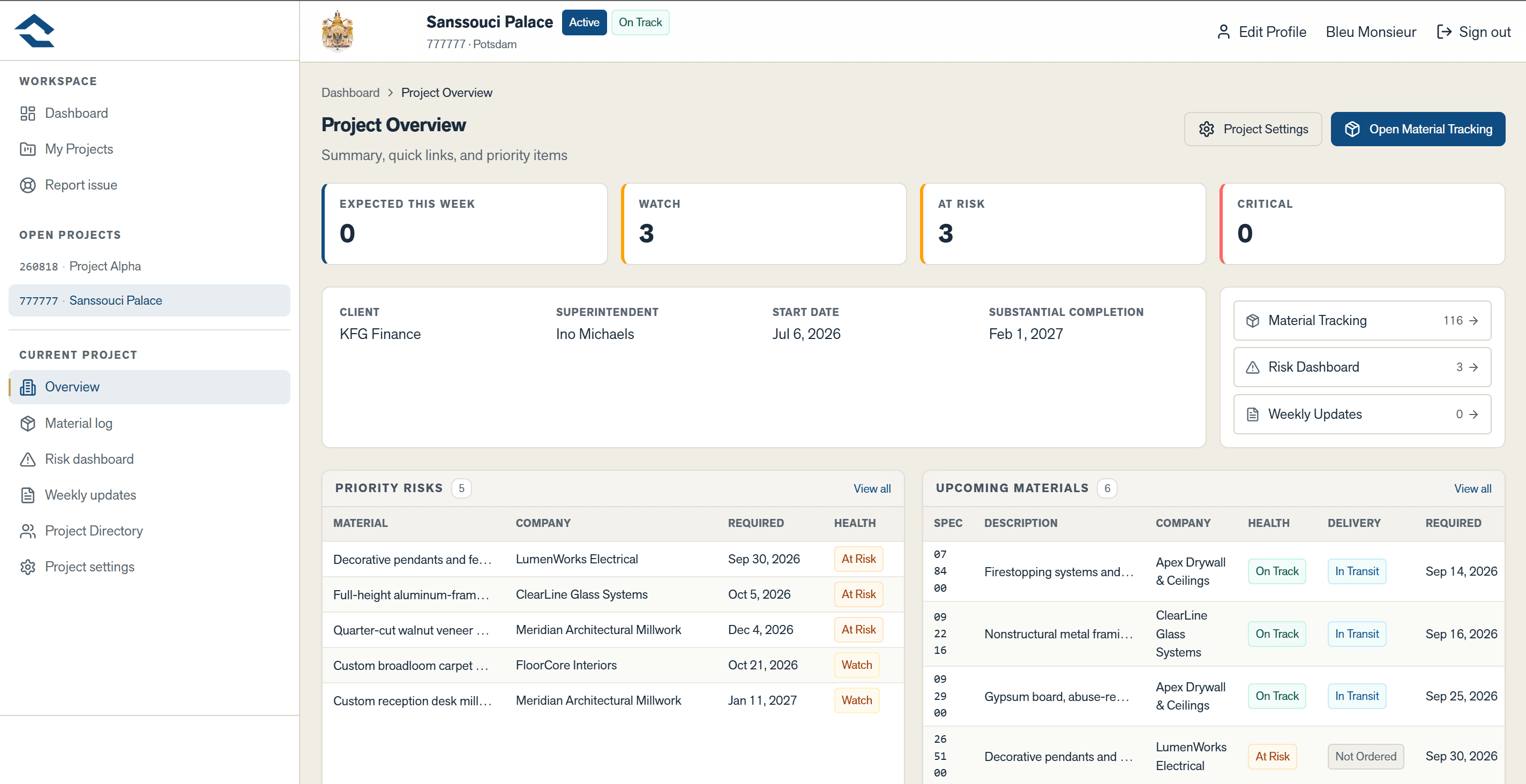Click Firestopping systems upcoming material row
1526x784 pixels.
[1213, 571]
